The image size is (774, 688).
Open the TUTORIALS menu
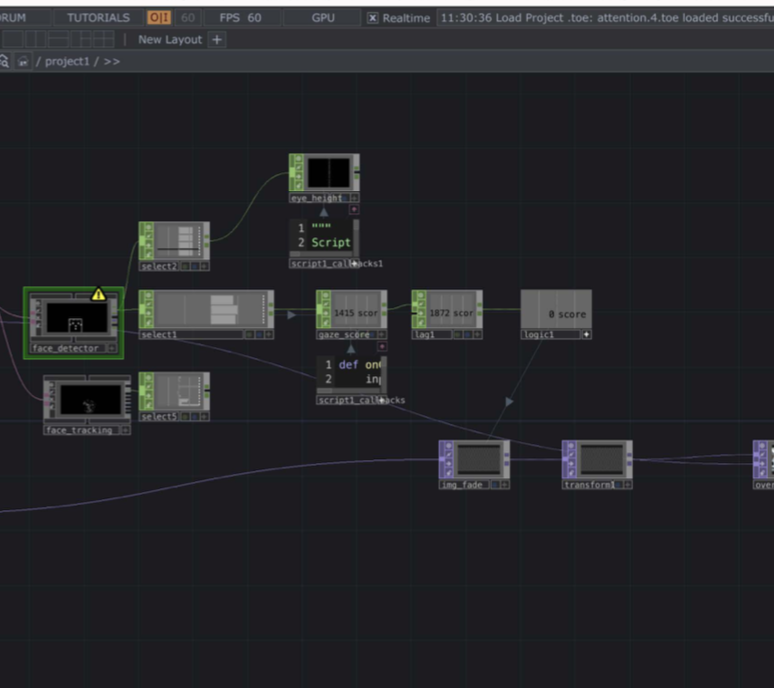click(x=98, y=18)
